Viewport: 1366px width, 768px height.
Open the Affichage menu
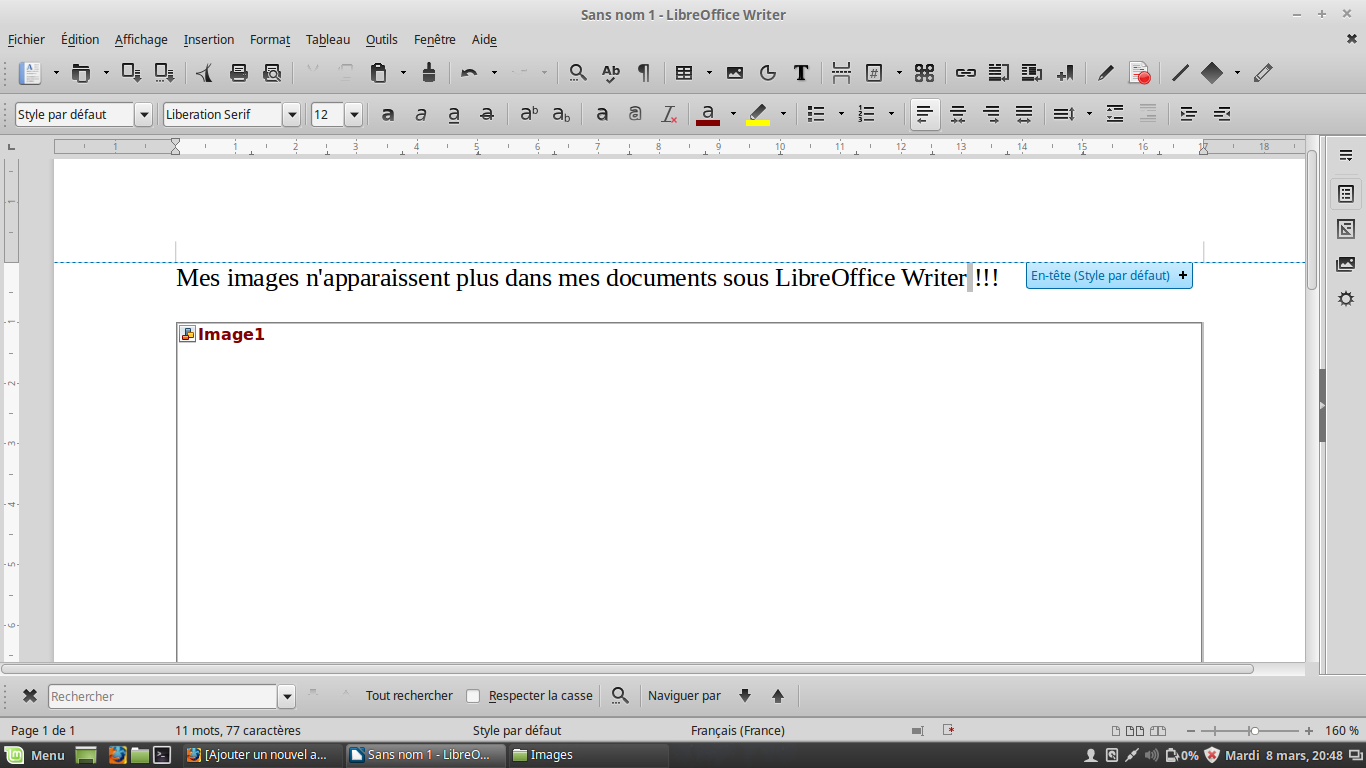coord(141,40)
